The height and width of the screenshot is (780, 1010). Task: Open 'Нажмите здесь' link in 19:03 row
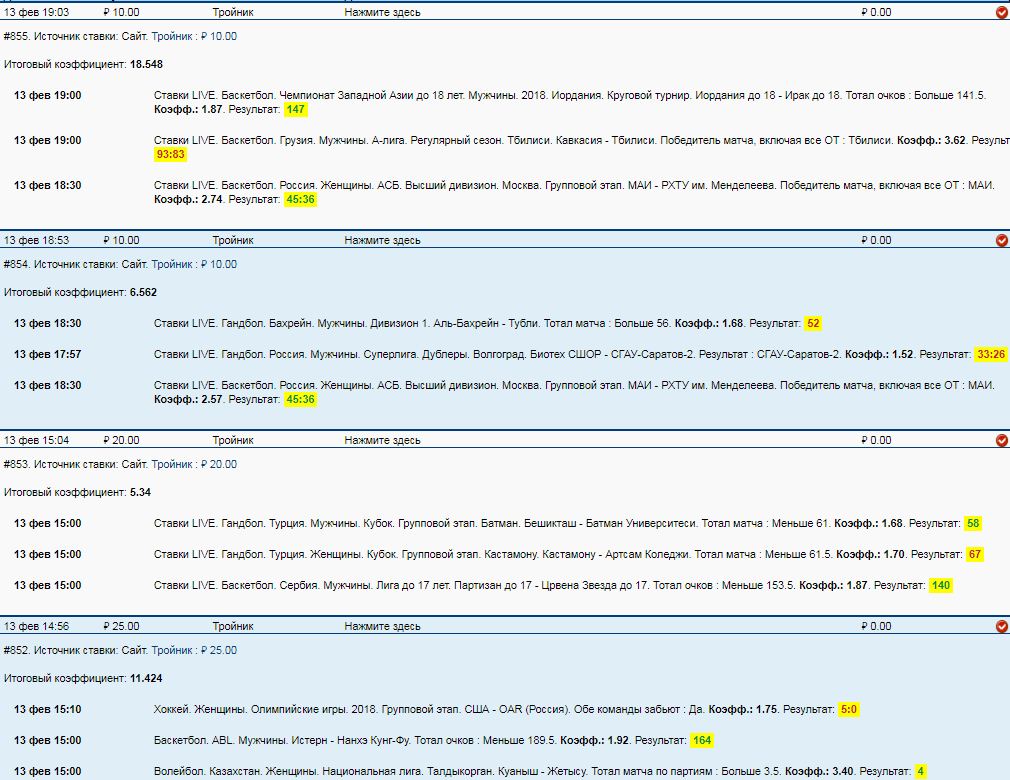pos(382,13)
